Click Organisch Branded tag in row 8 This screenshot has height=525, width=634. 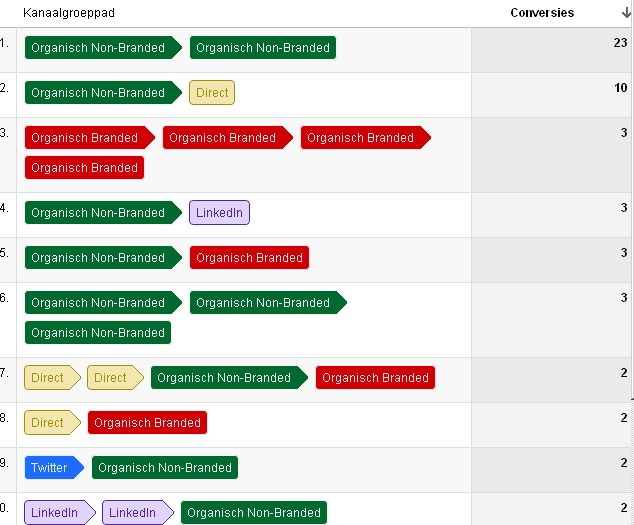(x=147, y=423)
